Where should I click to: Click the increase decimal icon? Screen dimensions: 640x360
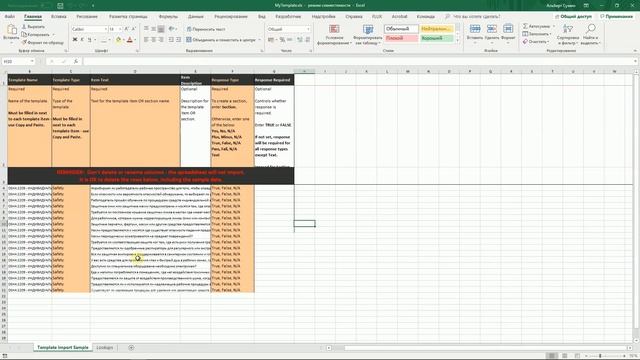[x=300, y=40]
